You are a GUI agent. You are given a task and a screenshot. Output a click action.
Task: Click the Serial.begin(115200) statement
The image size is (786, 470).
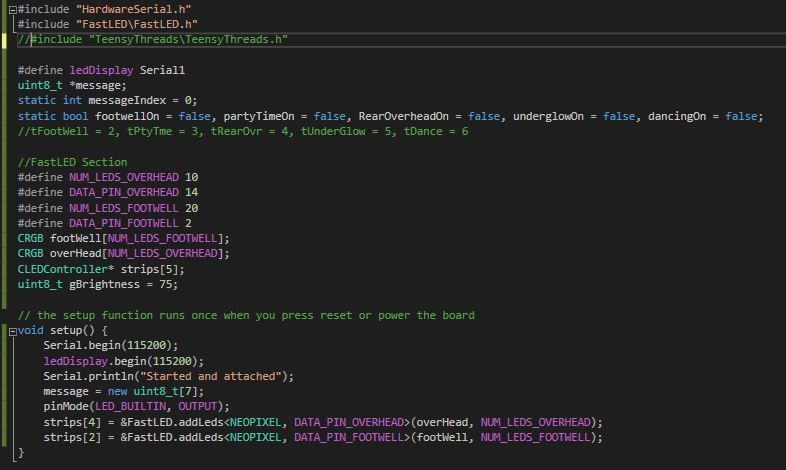[x=110, y=345]
